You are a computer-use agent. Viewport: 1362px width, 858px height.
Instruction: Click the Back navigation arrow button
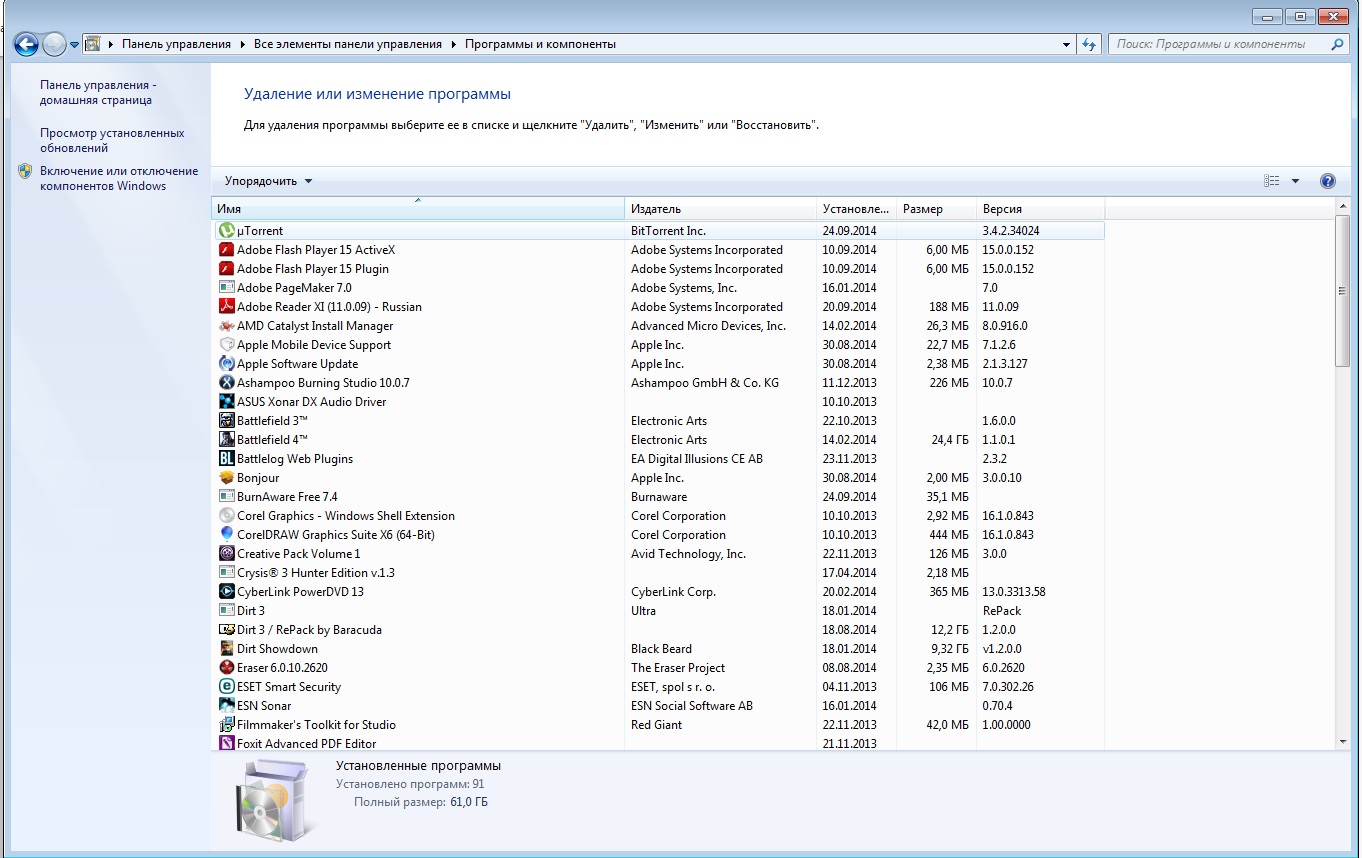[26, 44]
